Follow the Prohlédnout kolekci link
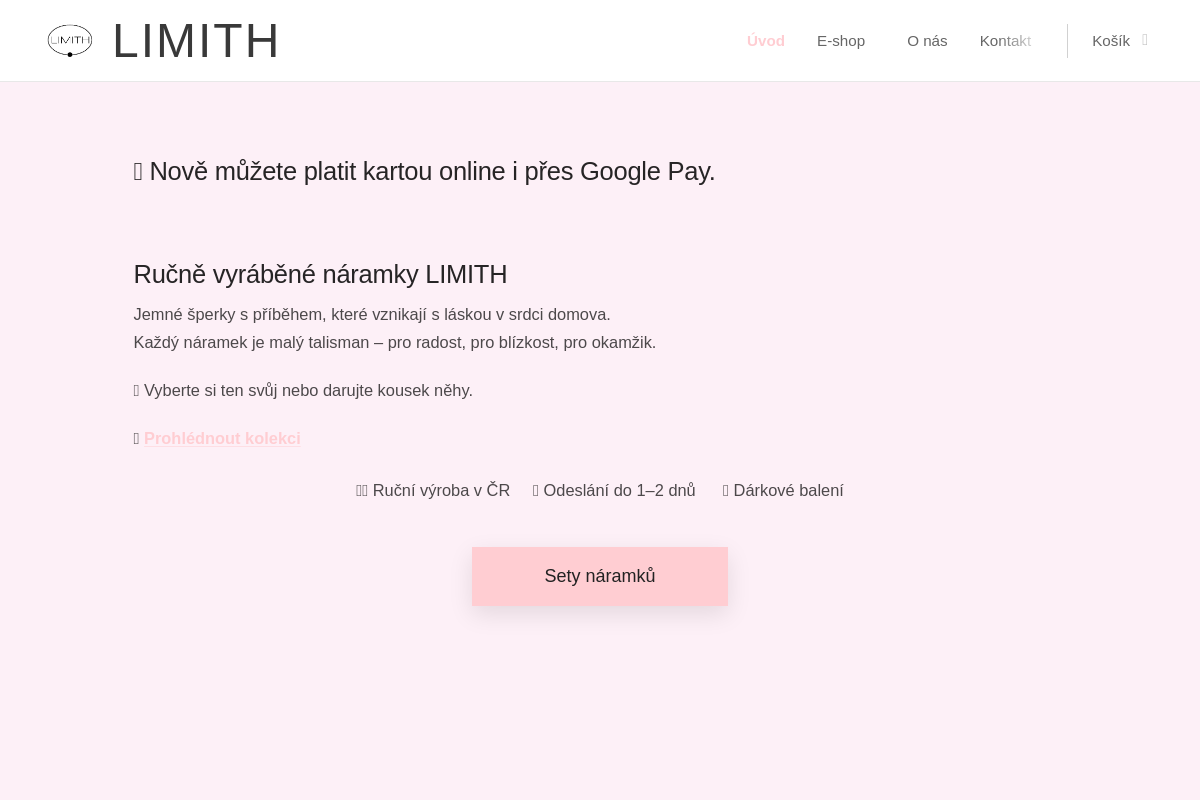1200x800 pixels. (x=222, y=438)
